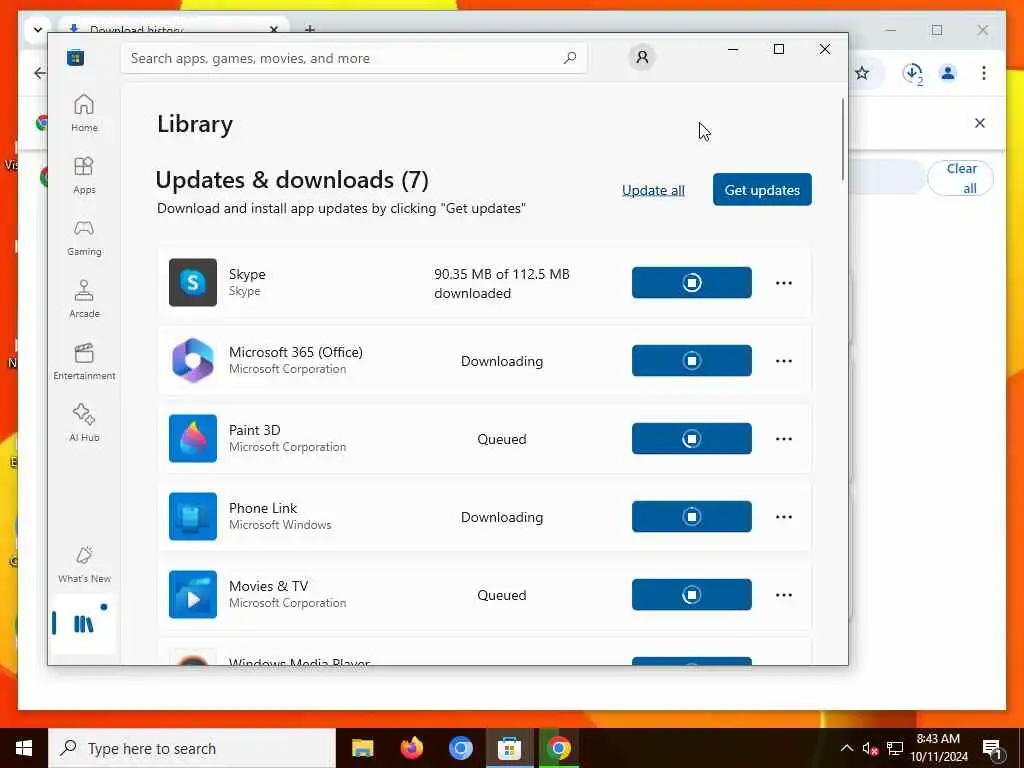Image resolution: width=1024 pixels, height=768 pixels.
Task: Open the Windows Start menu
Action: click(x=24, y=748)
